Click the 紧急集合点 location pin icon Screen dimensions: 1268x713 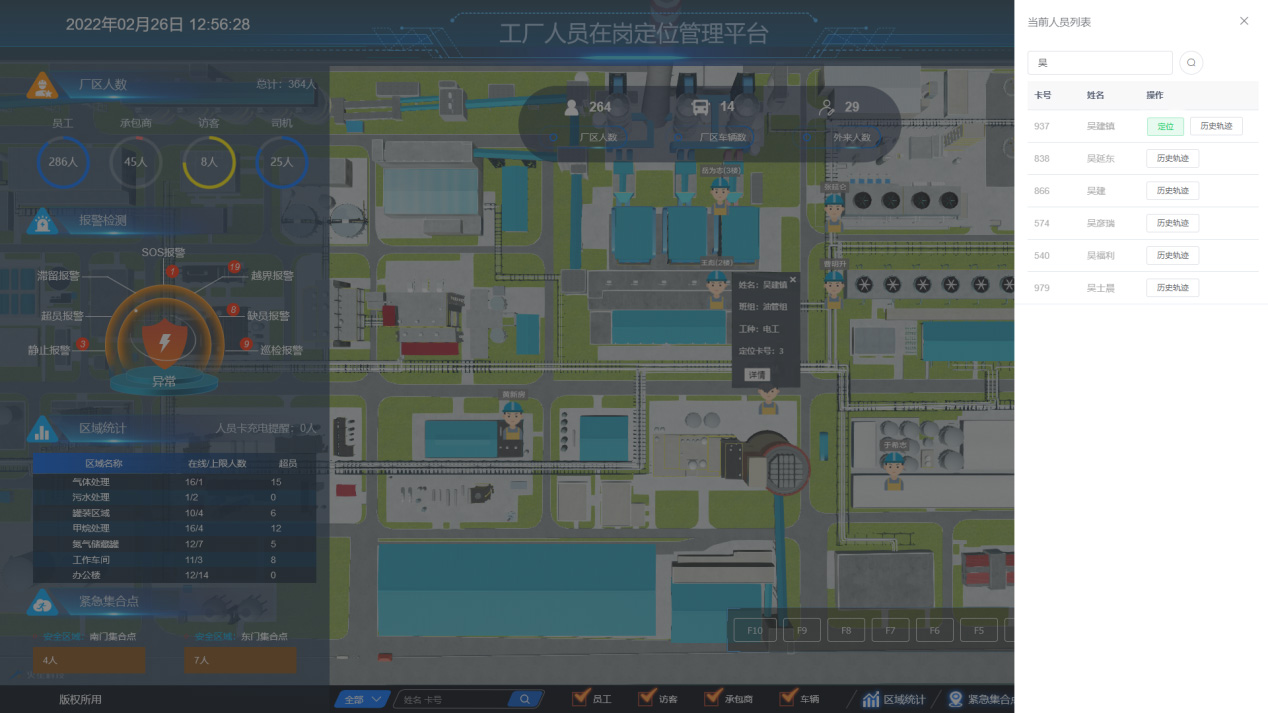coord(955,699)
